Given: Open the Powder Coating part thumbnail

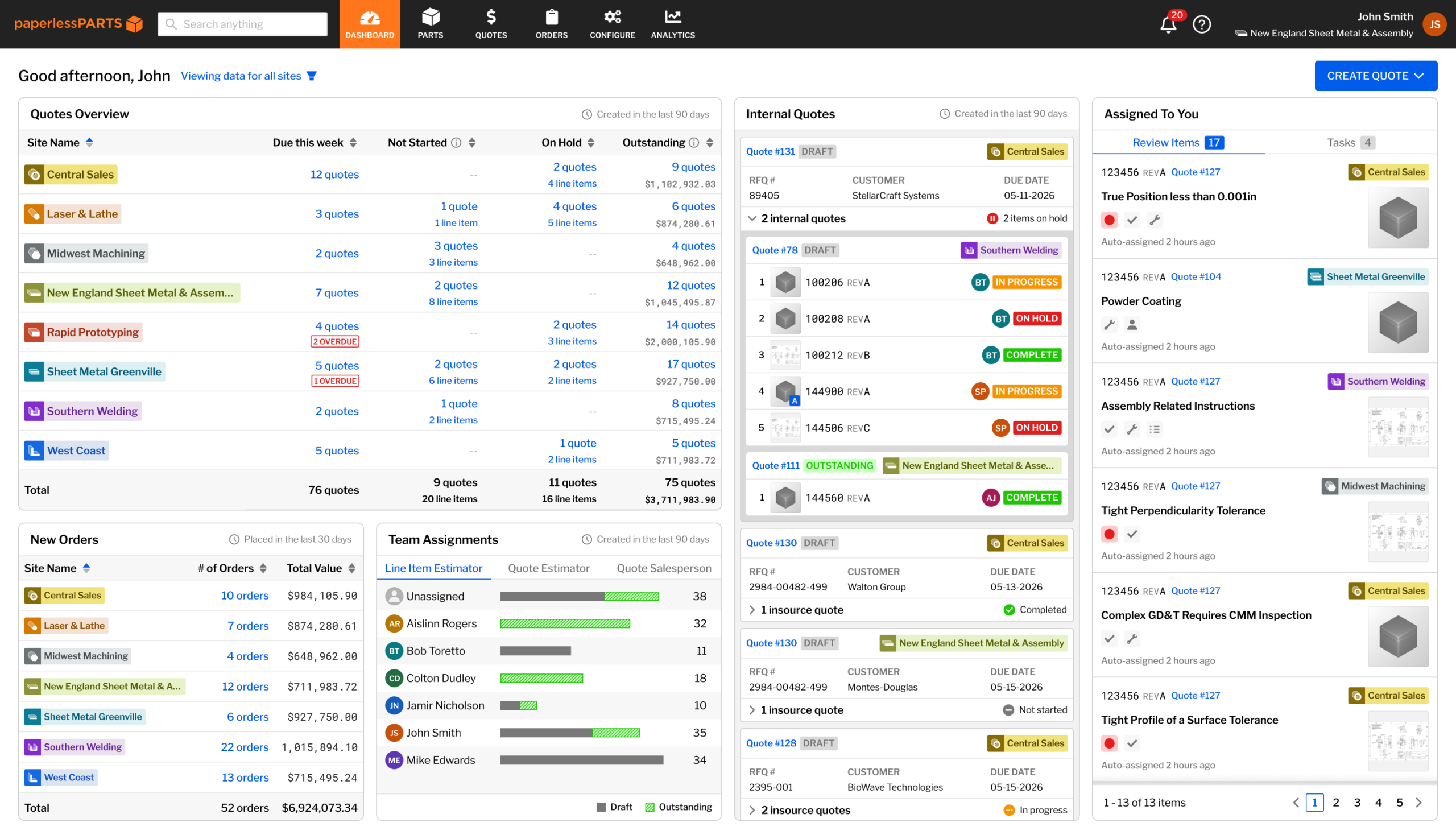Looking at the screenshot, I should point(1398,323).
